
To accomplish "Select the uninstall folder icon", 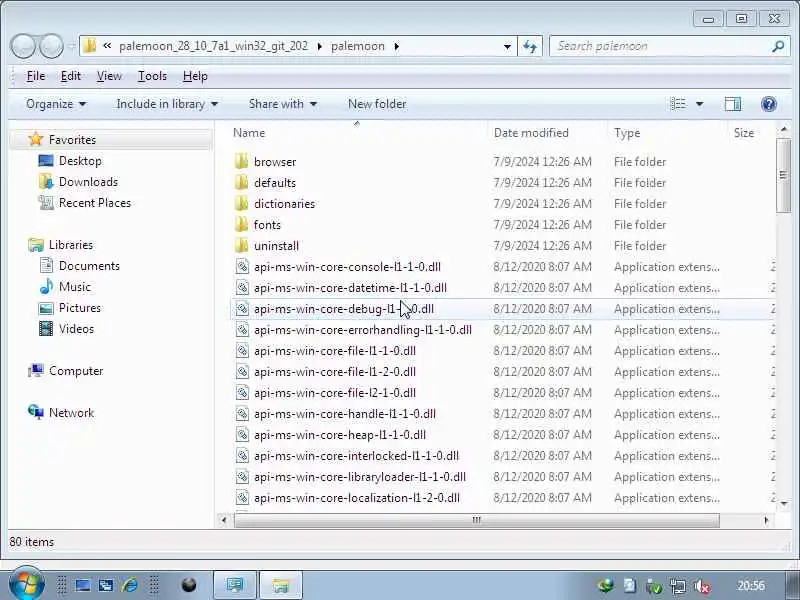I will point(241,245).
